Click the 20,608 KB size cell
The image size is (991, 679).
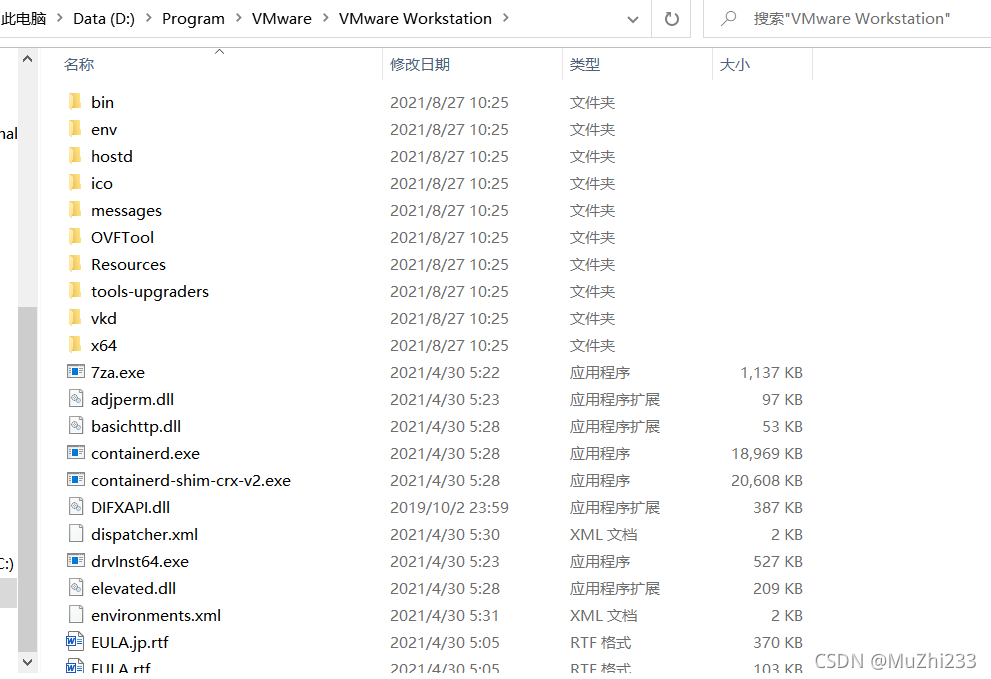tap(767, 480)
